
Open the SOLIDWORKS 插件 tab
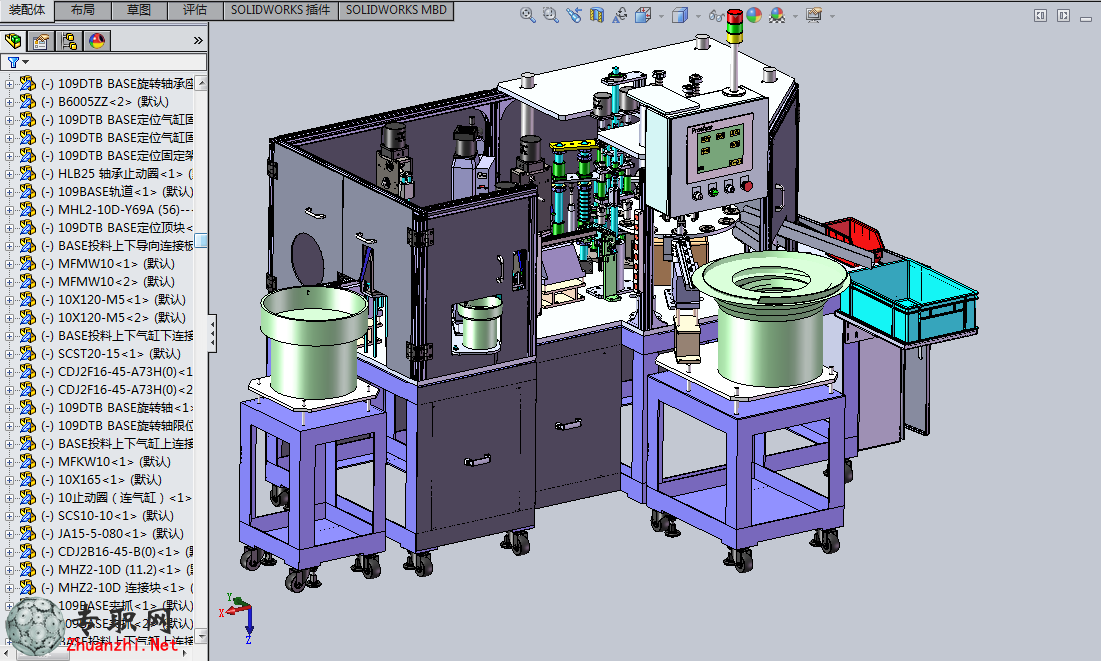coord(281,10)
